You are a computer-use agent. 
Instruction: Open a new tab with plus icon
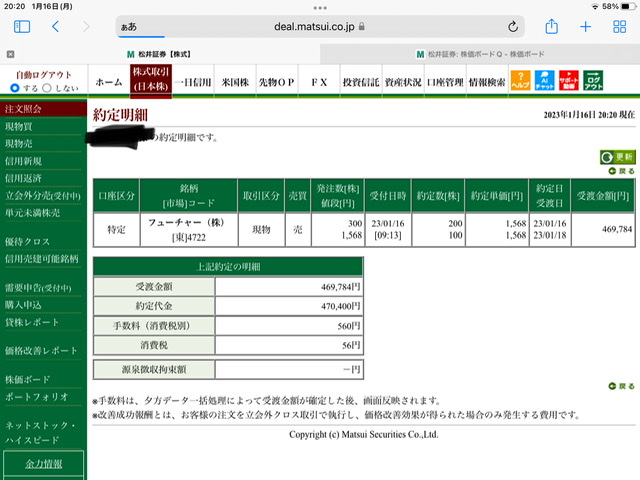point(585,27)
